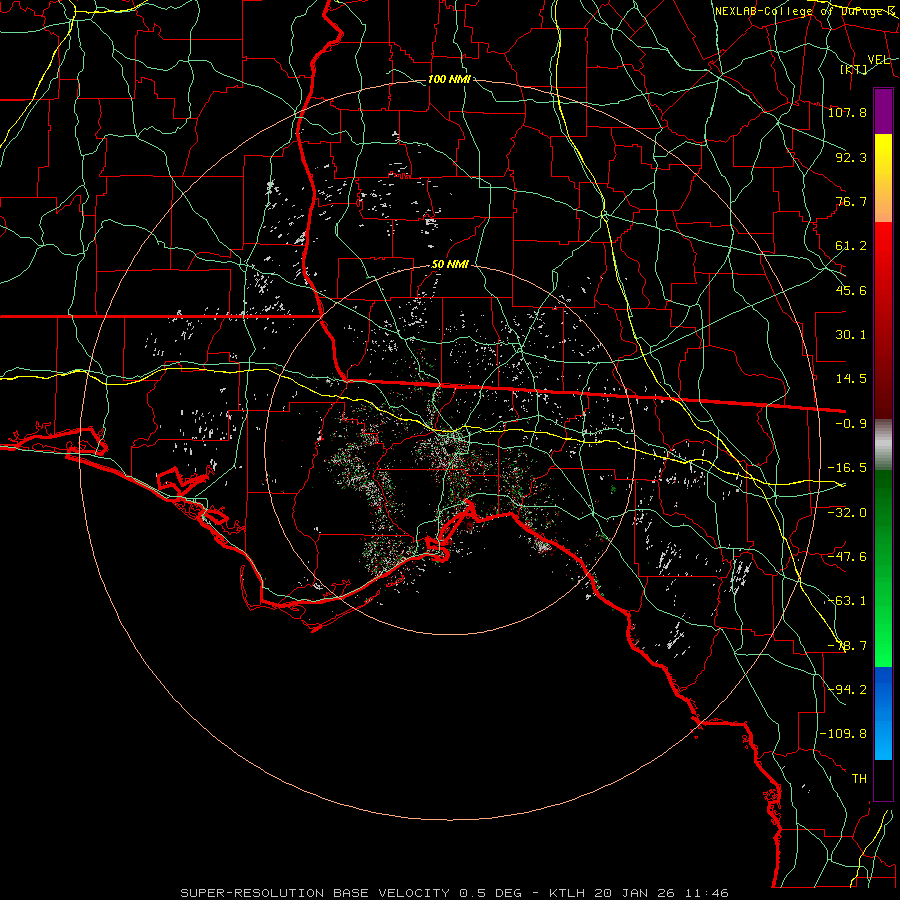Select the [KT] units label
The image size is (900, 900).
click(x=854, y=69)
